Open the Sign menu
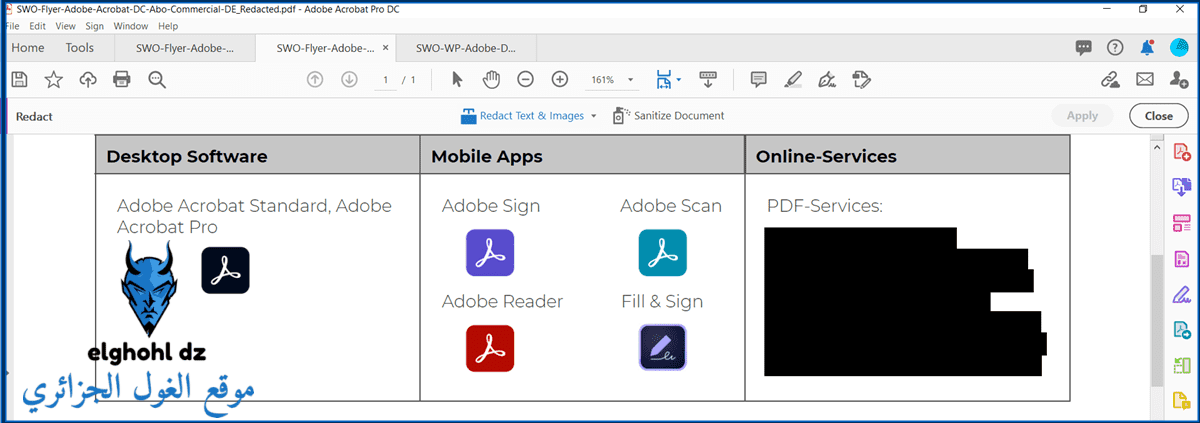Image resolution: width=1200 pixels, height=423 pixels. pos(94,26)
